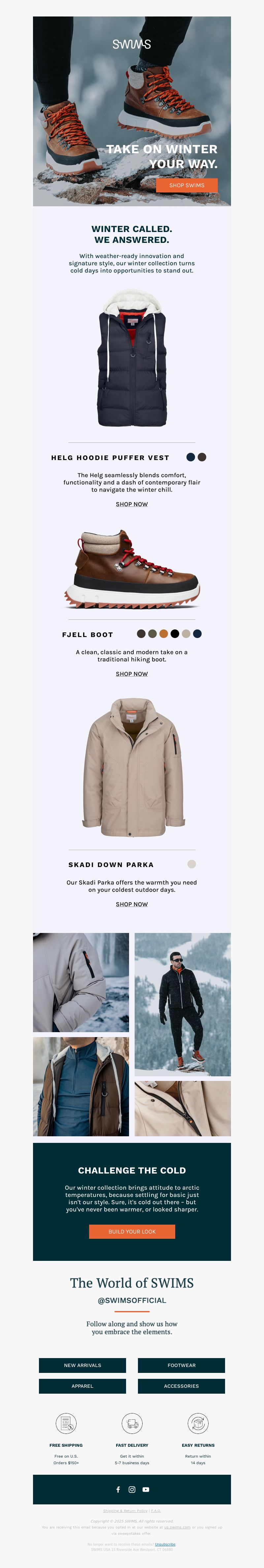Click the Helg puffer vest product image
The image size is (264, 1568).
(132, 358)
